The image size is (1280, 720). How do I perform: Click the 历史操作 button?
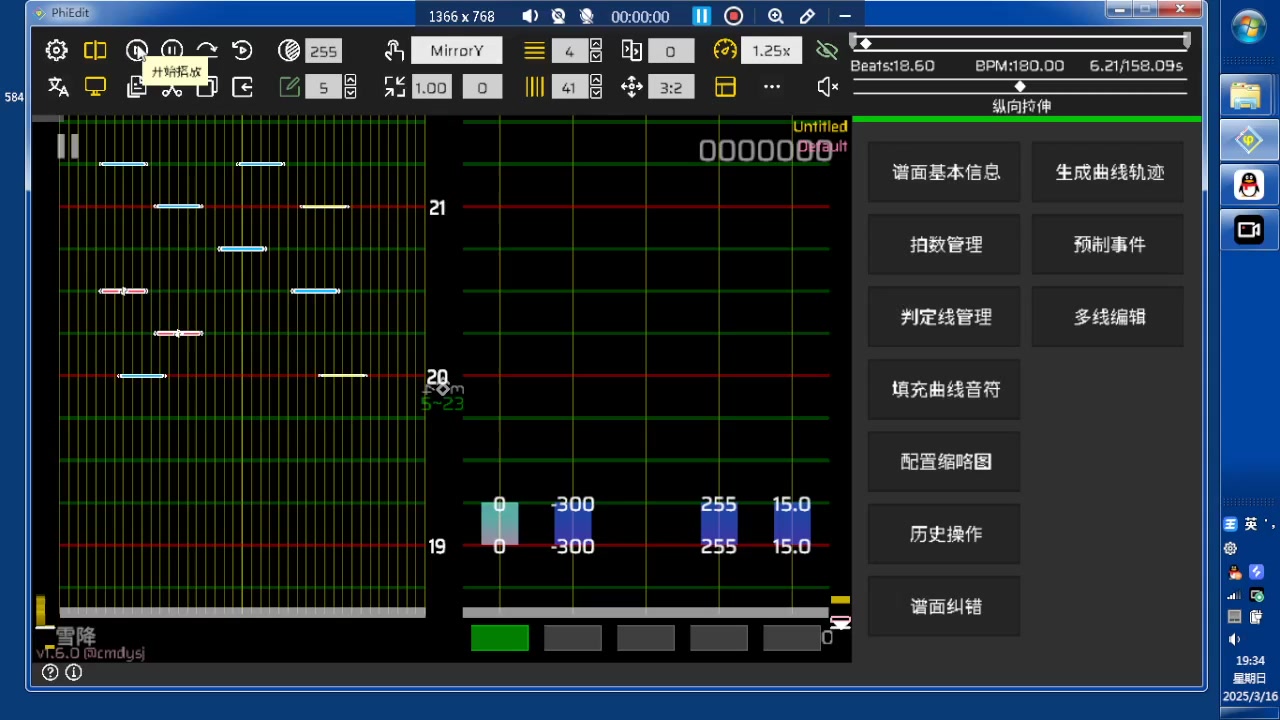click(945, 534)
